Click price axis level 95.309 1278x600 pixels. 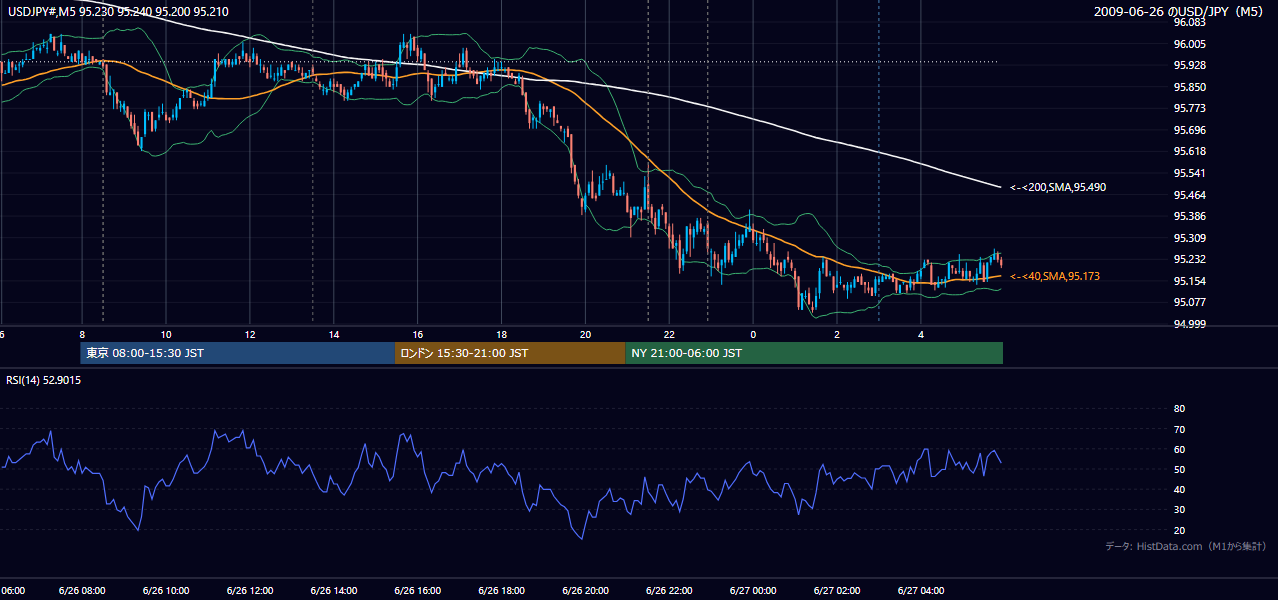pyautogui.click(x=1190, y=238)
